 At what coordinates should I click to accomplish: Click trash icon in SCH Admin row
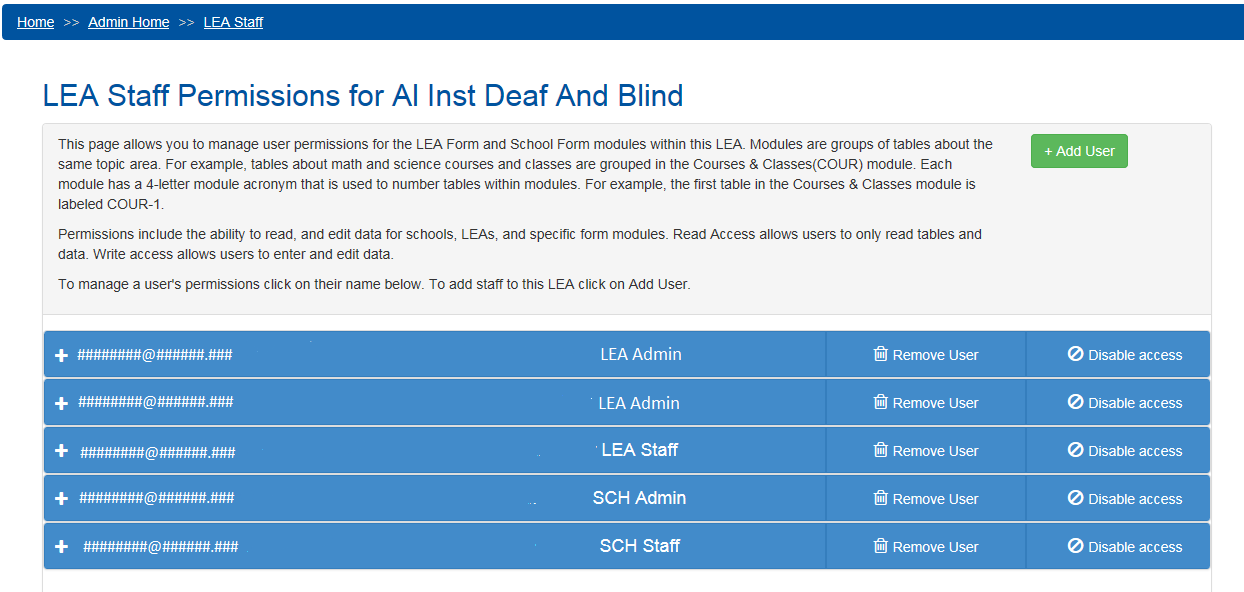[880, 498]
